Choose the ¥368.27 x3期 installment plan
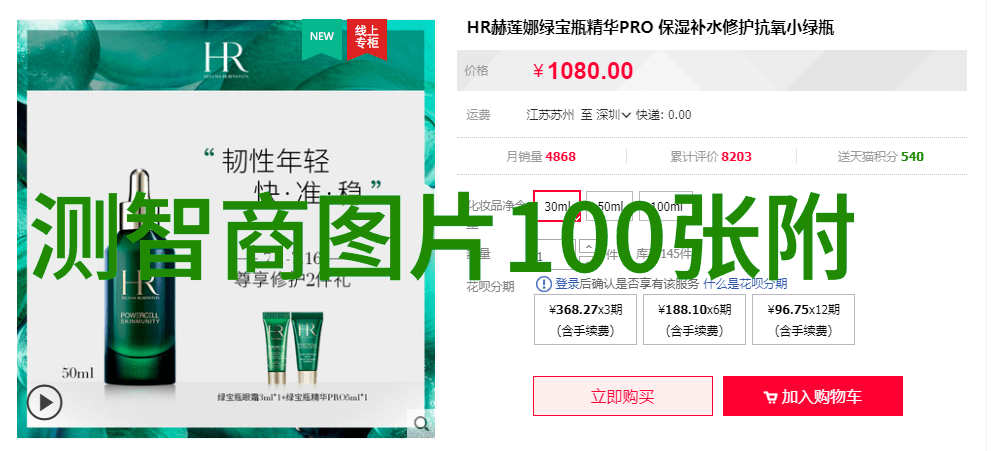This screenshot has height=451, width=997. click(586, 319)
